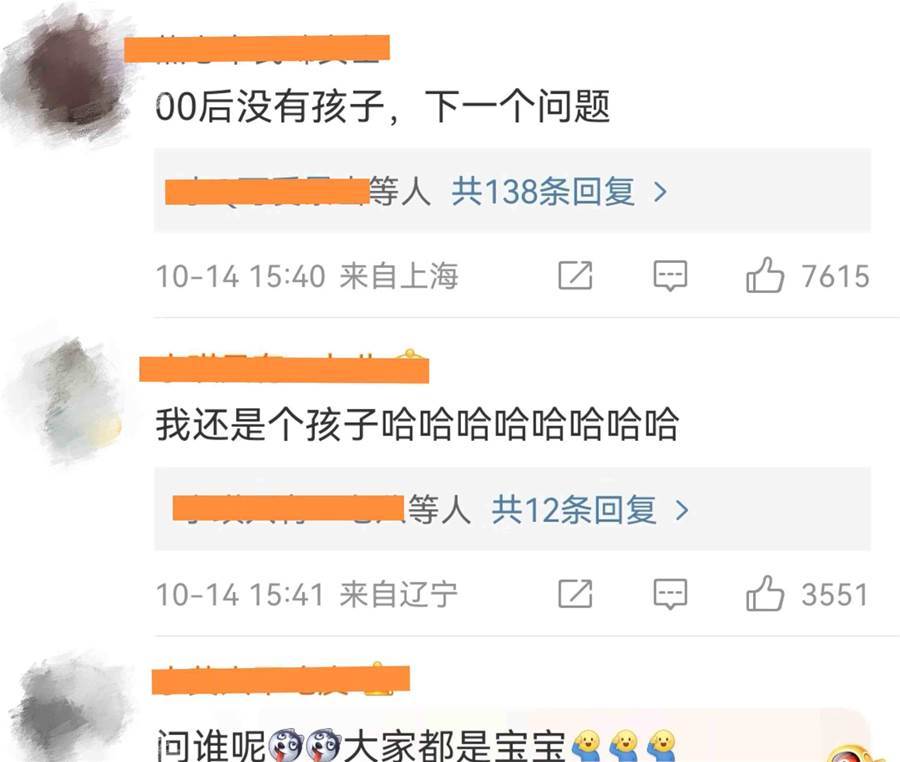Like the 我还是个孩子 comment
The width and height of the screenshot is (900, 762).
765,594
